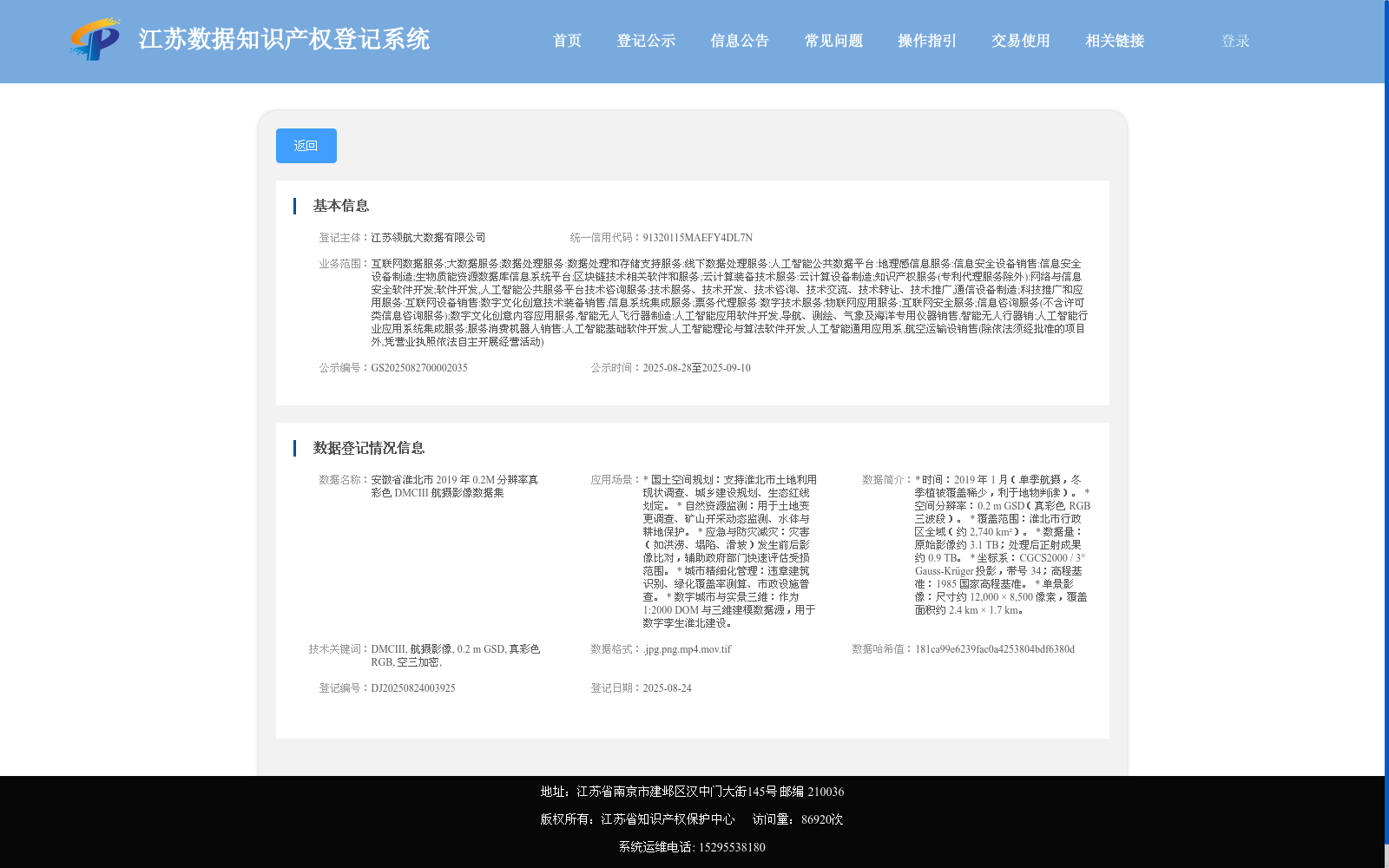Select notice number GS2025082700002035
The width and height of the screenshot is (1389, 868).
point(419,368)
